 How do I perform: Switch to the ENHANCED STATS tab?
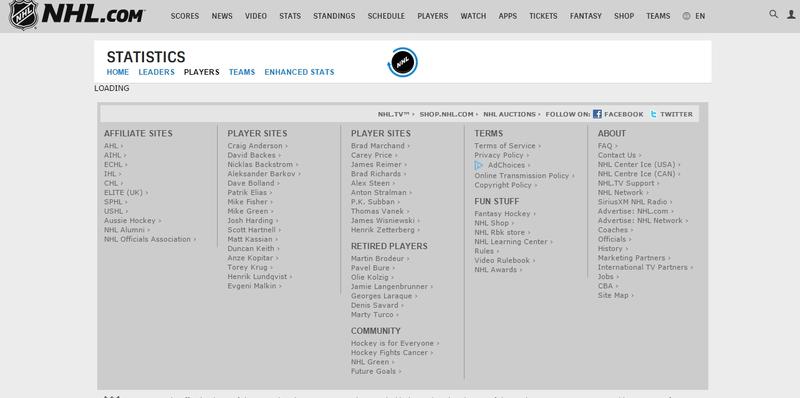pyautogui.click(x=299, y=72)
